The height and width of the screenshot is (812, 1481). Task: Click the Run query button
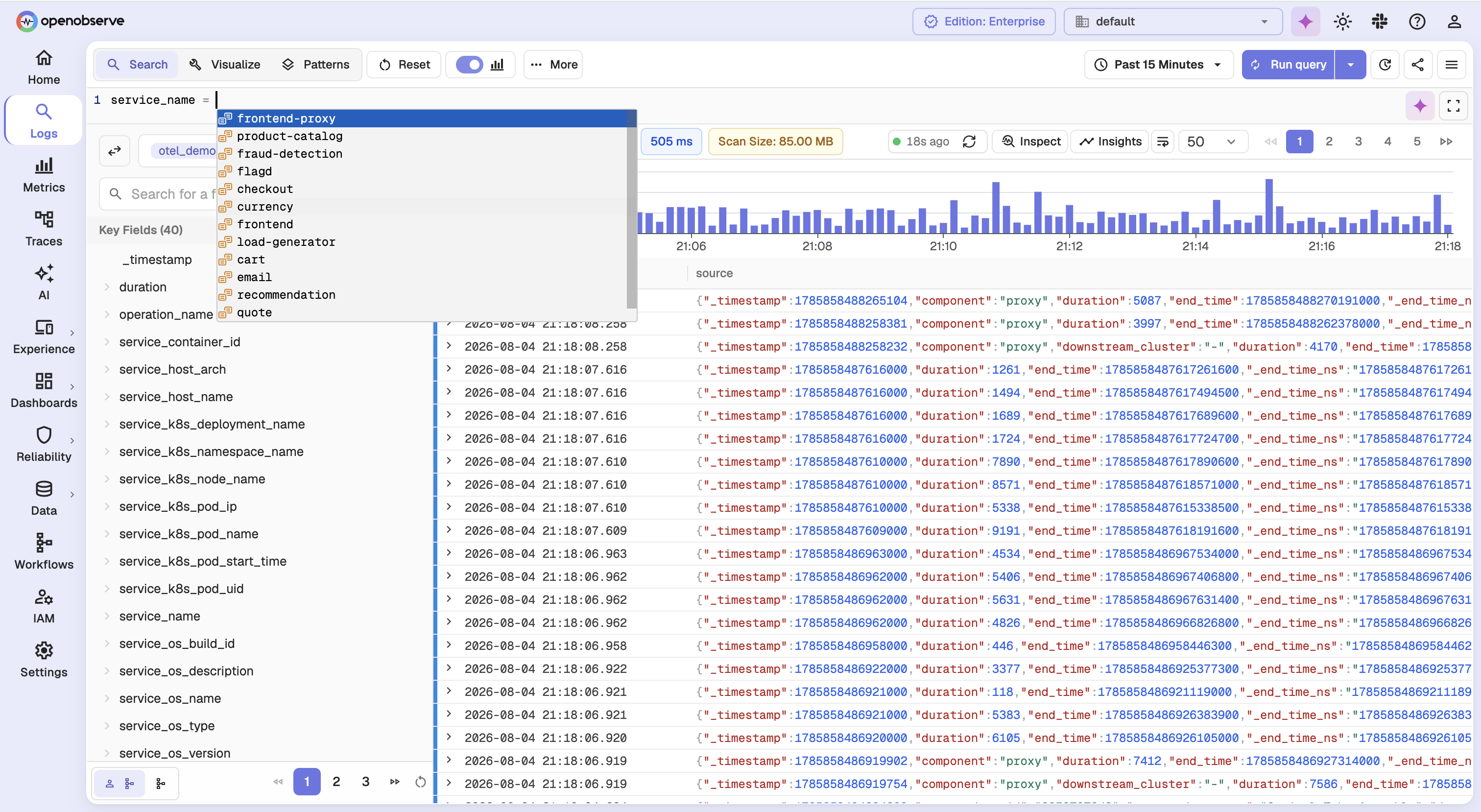pyautogui.click(x=1289, y=65)
